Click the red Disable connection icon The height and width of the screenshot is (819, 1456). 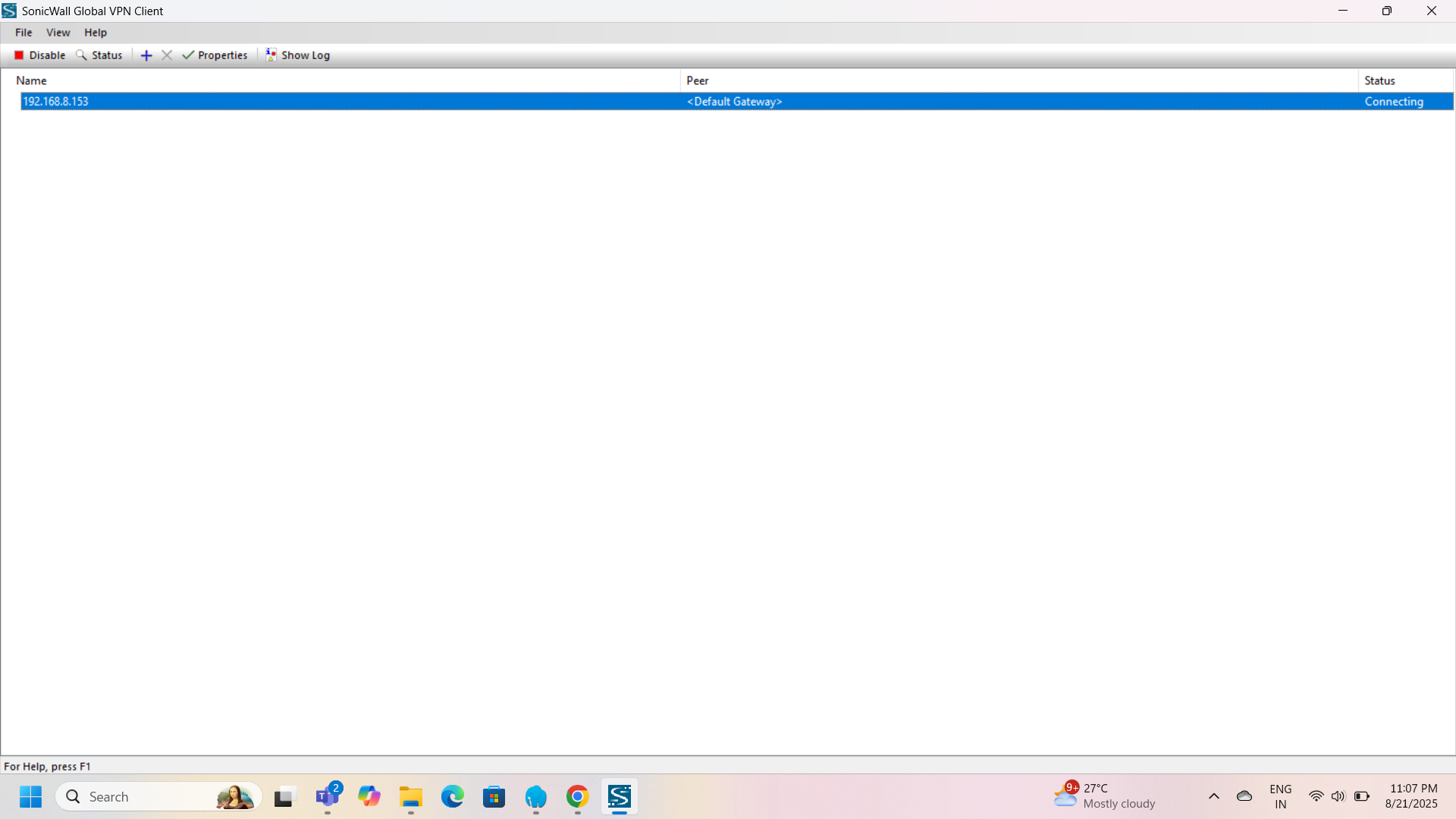pos(20,55)
